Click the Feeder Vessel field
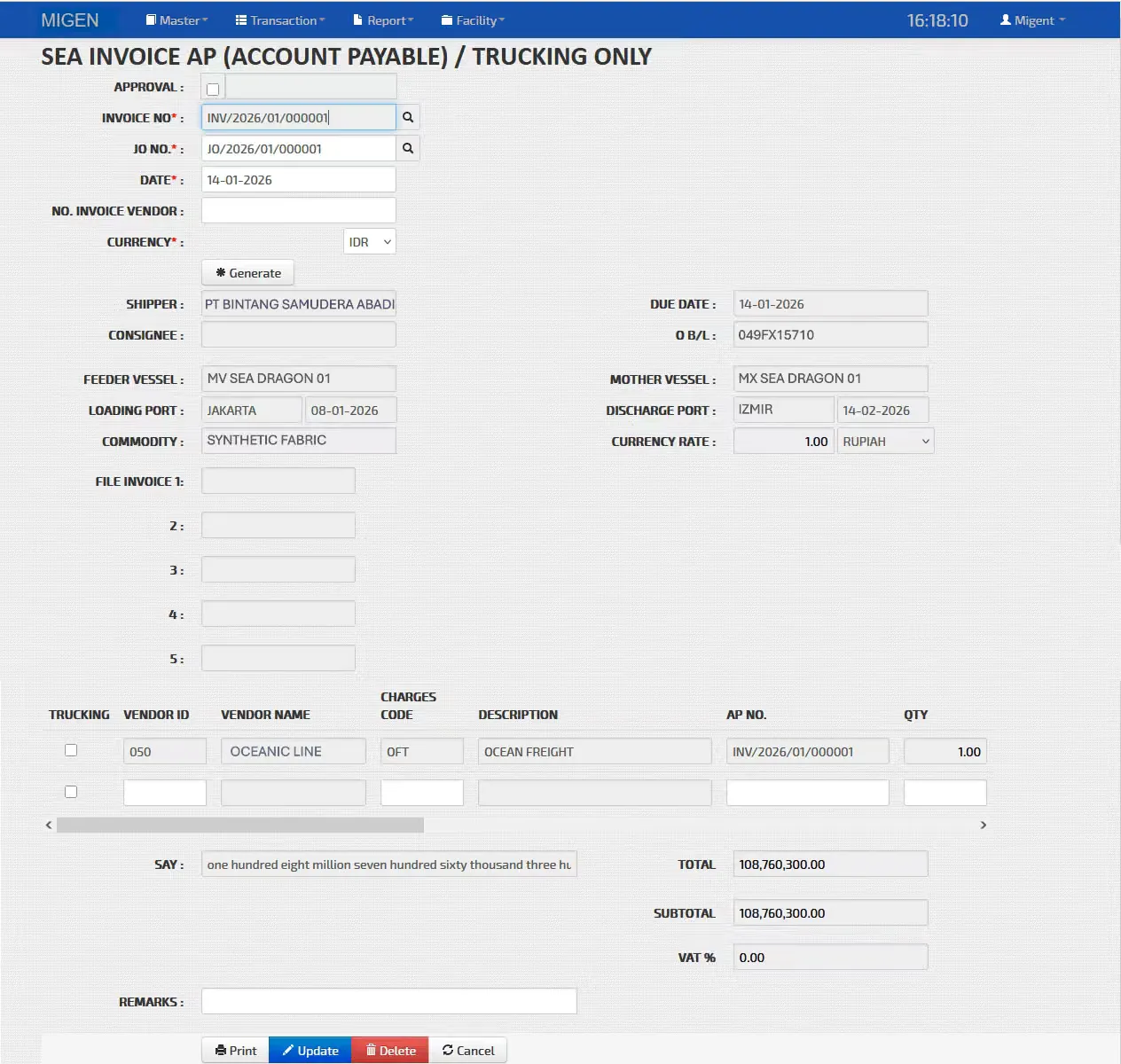 pos(299,379)
